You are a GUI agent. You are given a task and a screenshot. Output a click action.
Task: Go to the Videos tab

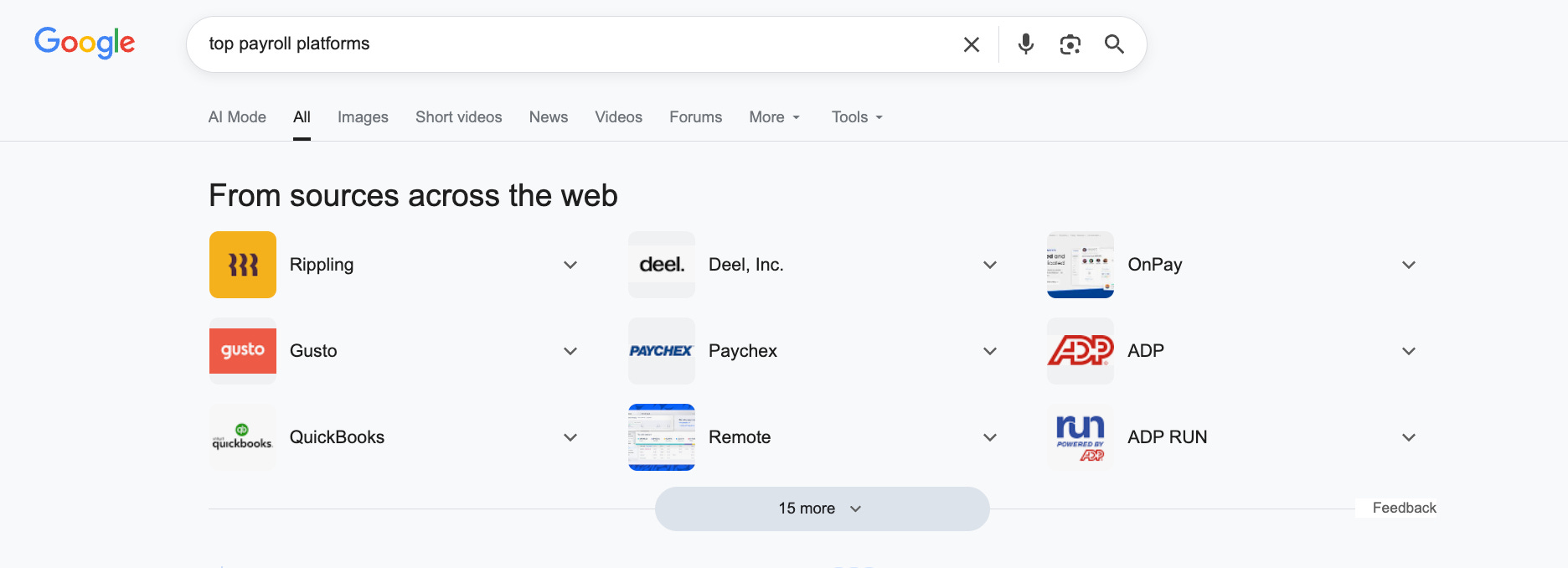[618, 117]
